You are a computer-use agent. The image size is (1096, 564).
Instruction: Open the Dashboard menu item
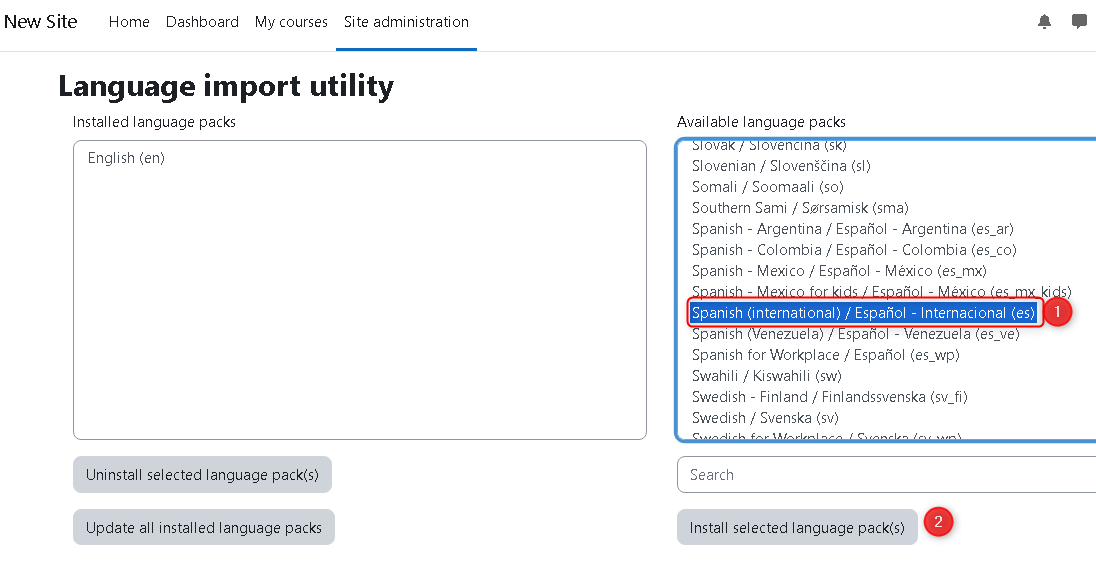pyautogui.click(x=202, y=22)
